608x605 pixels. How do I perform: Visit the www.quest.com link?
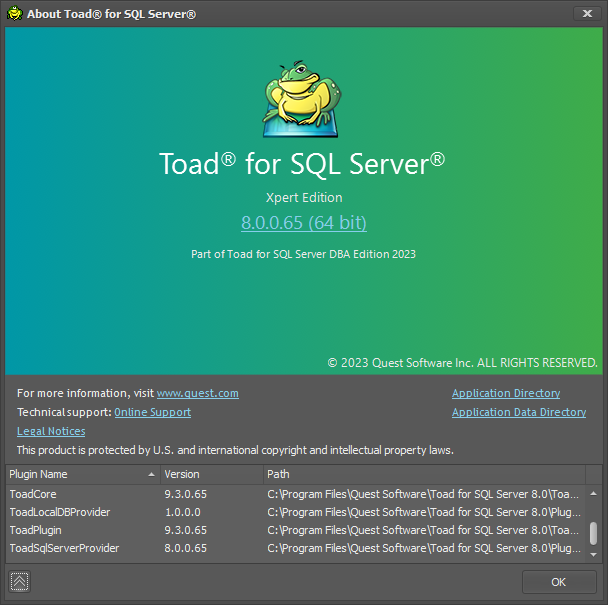(x=197, y=393)
